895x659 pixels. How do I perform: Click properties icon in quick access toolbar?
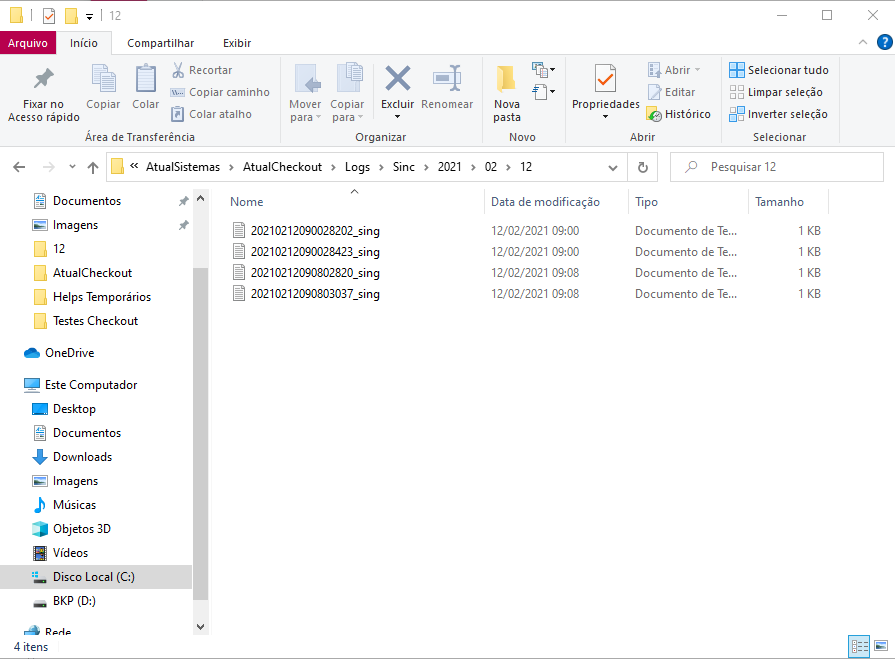[x=49, y=15]
